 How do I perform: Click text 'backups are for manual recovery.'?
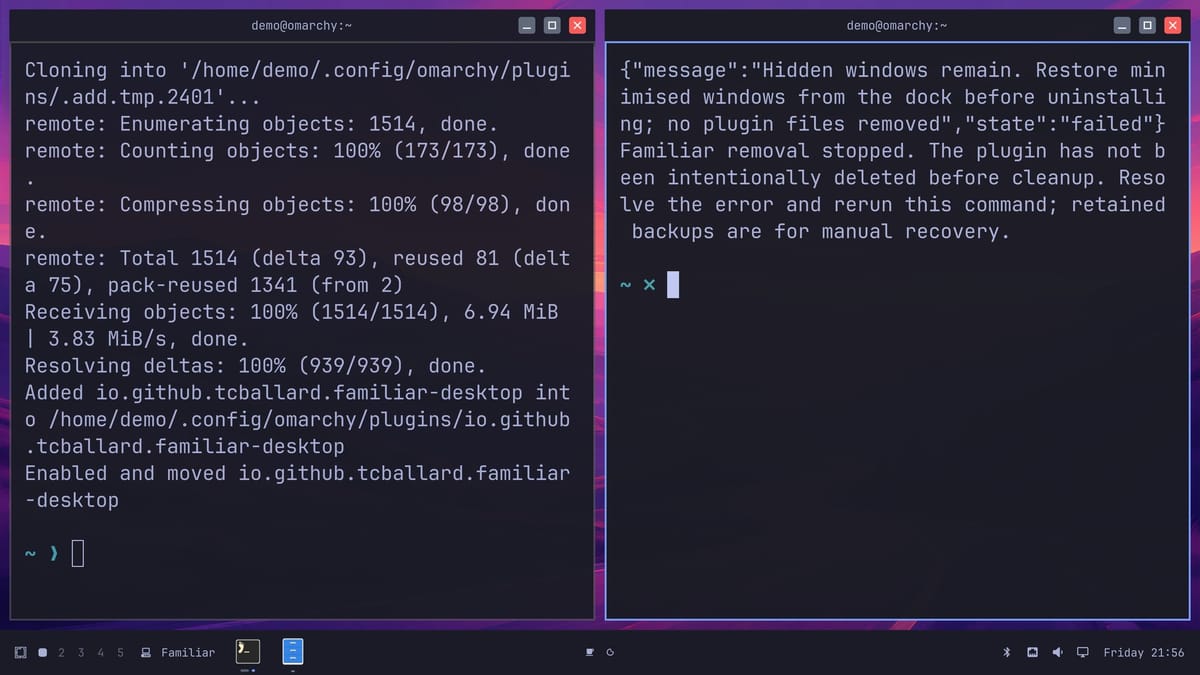click(x=821, y=231)
